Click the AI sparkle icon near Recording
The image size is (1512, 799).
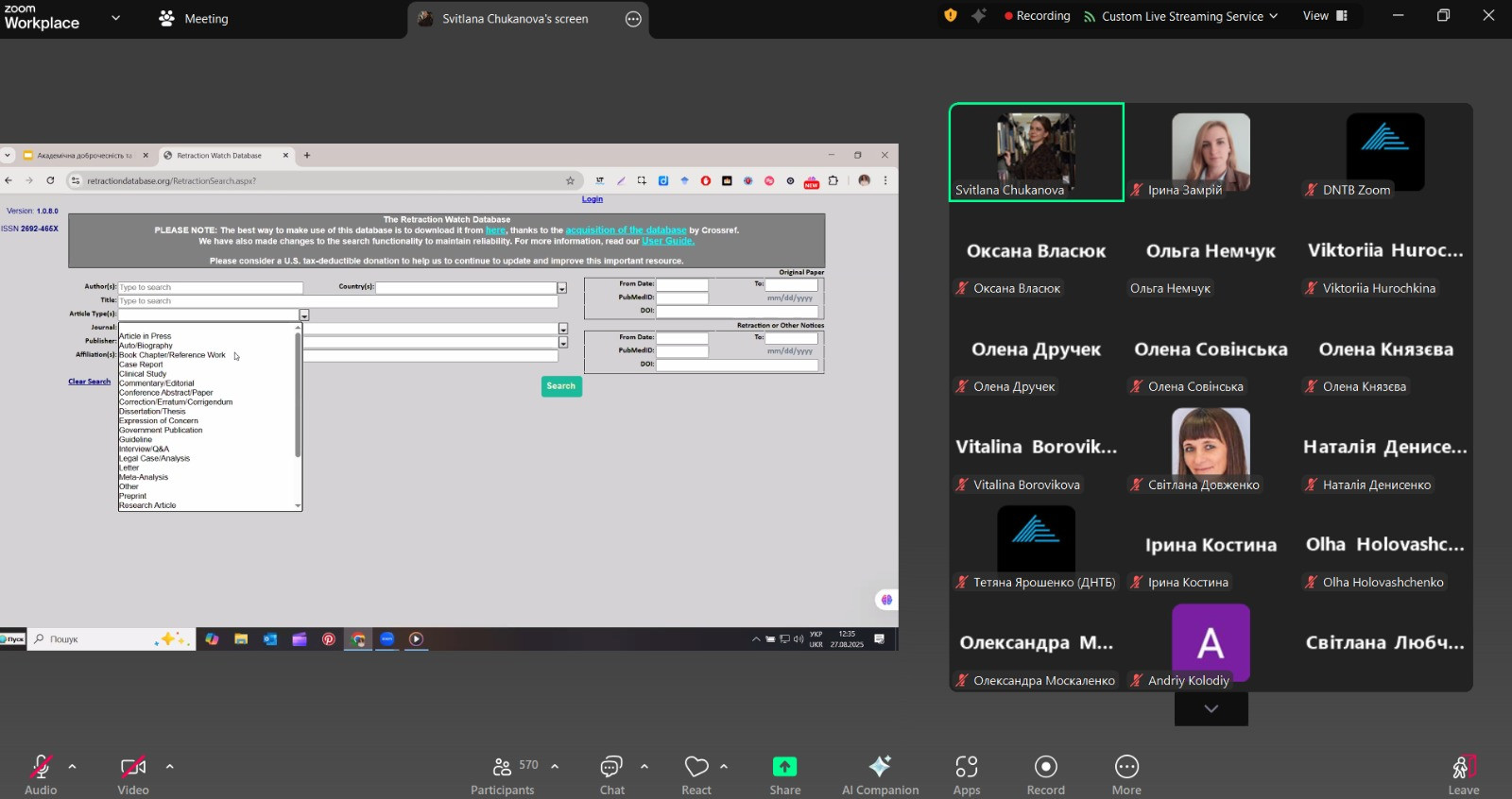(x=979, y=15)
